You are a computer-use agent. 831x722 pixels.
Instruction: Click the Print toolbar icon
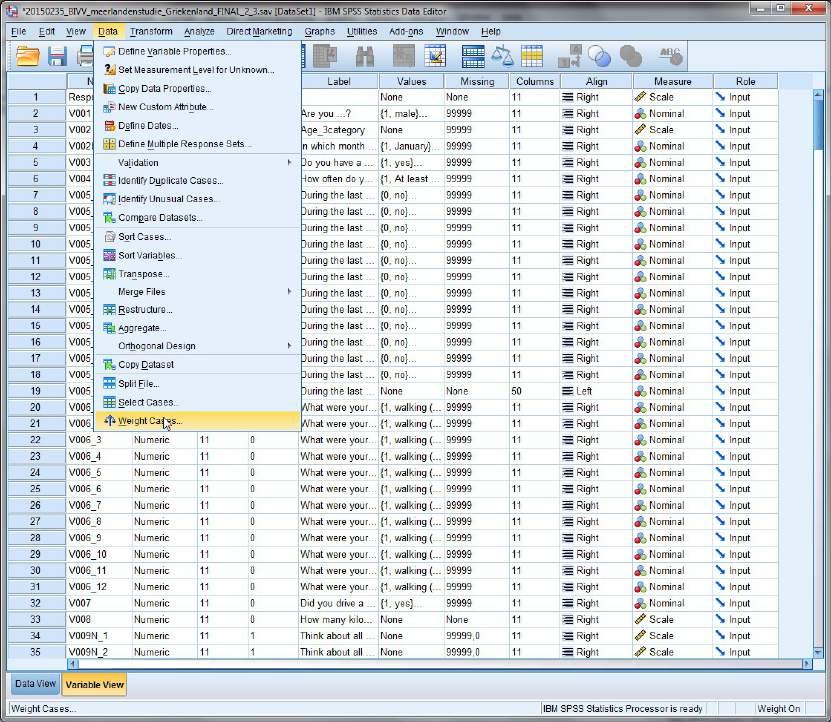click(85, 56)
